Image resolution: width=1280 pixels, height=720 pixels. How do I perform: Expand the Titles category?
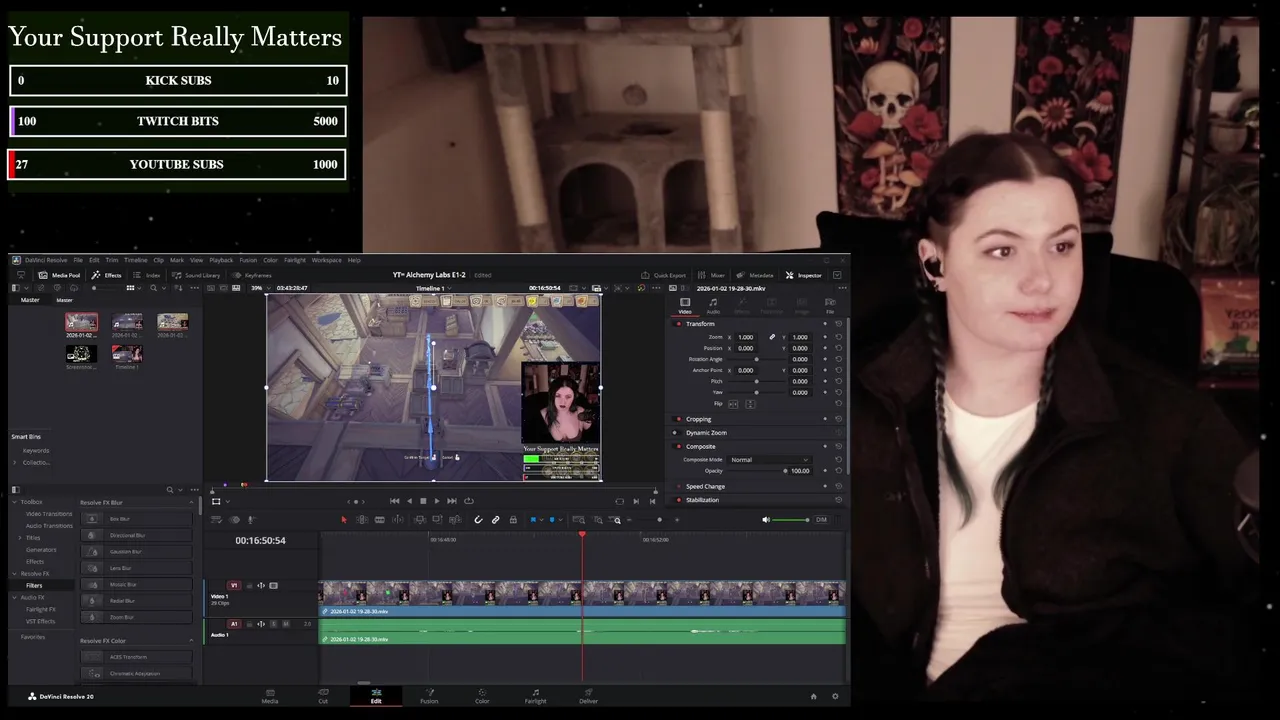point(20,538)
